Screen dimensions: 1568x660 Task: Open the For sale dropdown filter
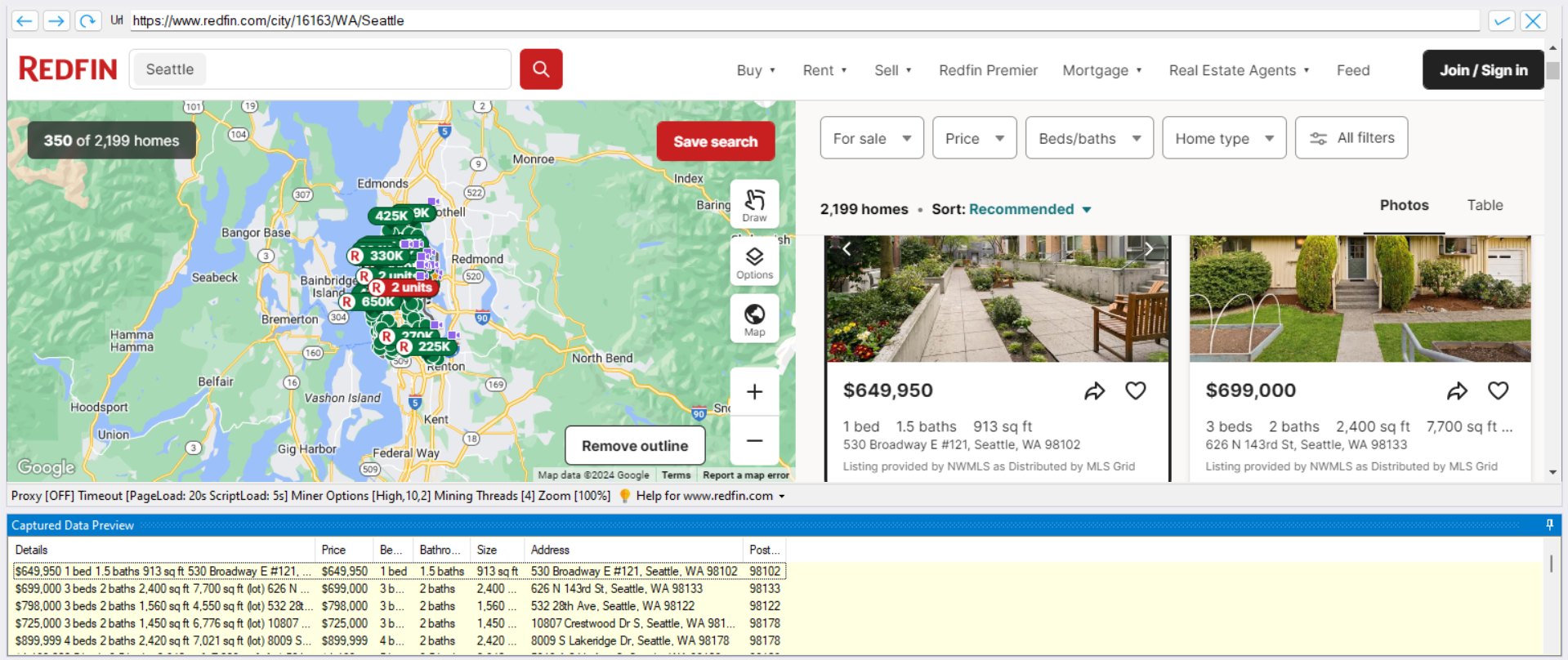(872, 138)
